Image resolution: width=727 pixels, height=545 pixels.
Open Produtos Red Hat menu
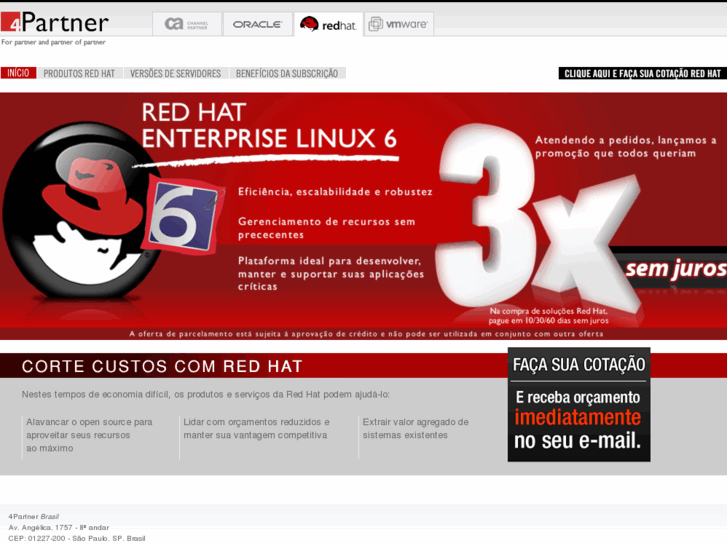click(x=79, y=73)
